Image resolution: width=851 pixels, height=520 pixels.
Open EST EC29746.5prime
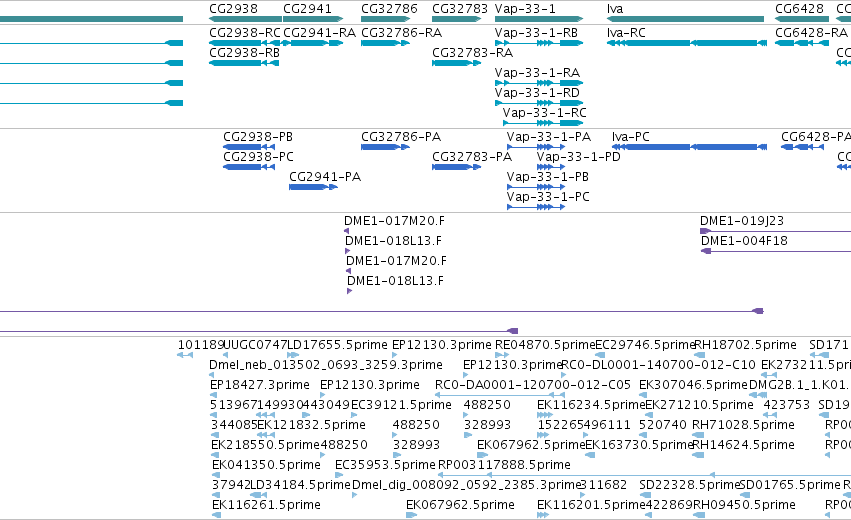[645, 345]
